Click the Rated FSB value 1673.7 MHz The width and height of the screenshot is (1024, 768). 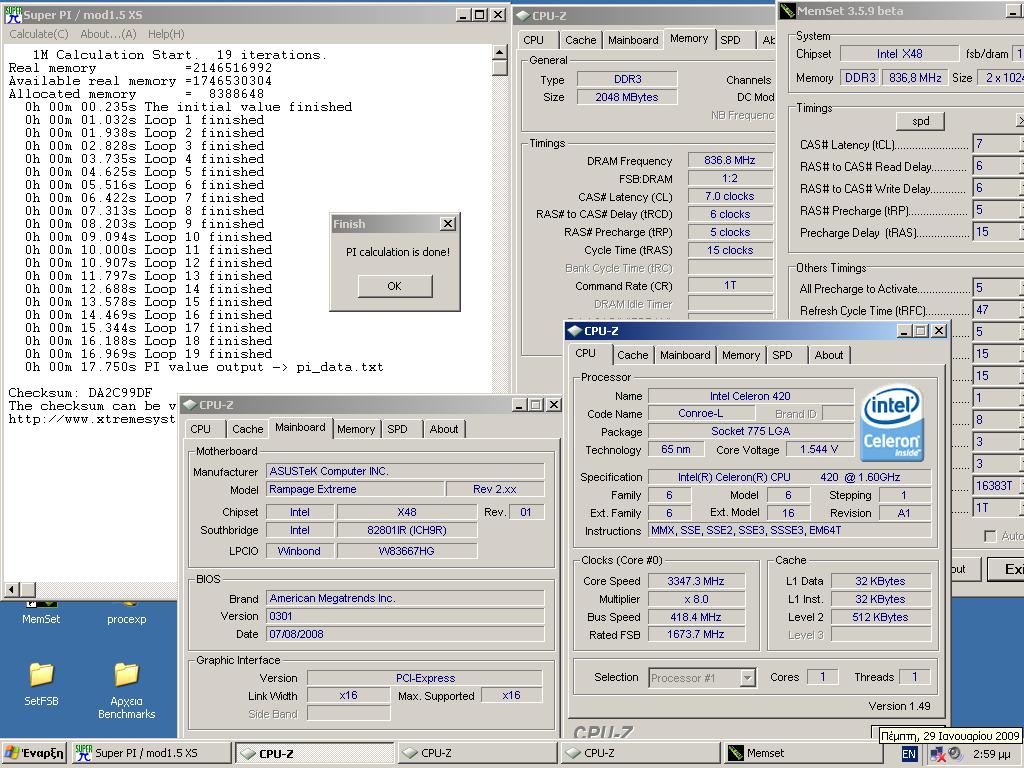point(696,634)
